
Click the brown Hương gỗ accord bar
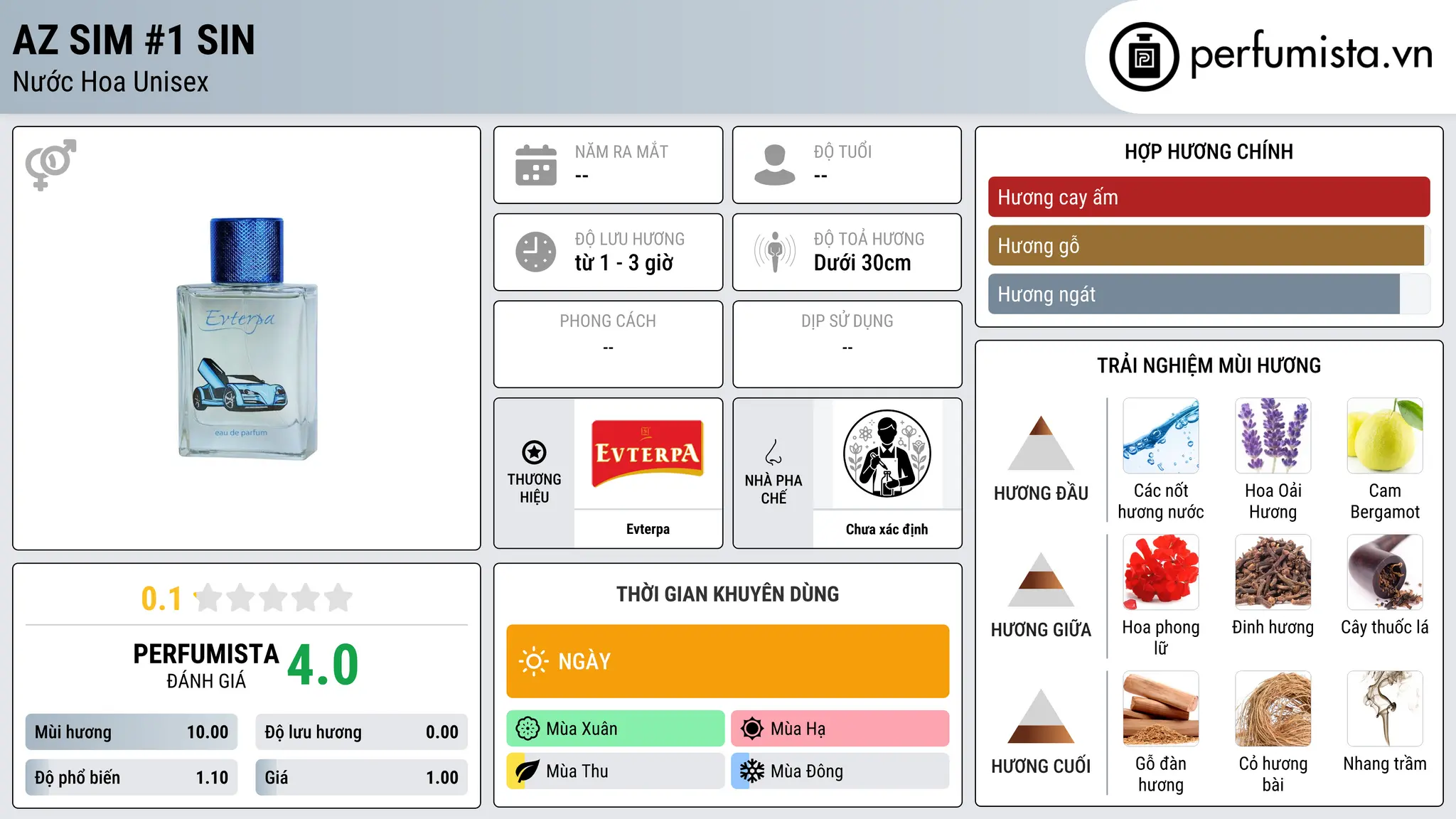click(1209, 245)
